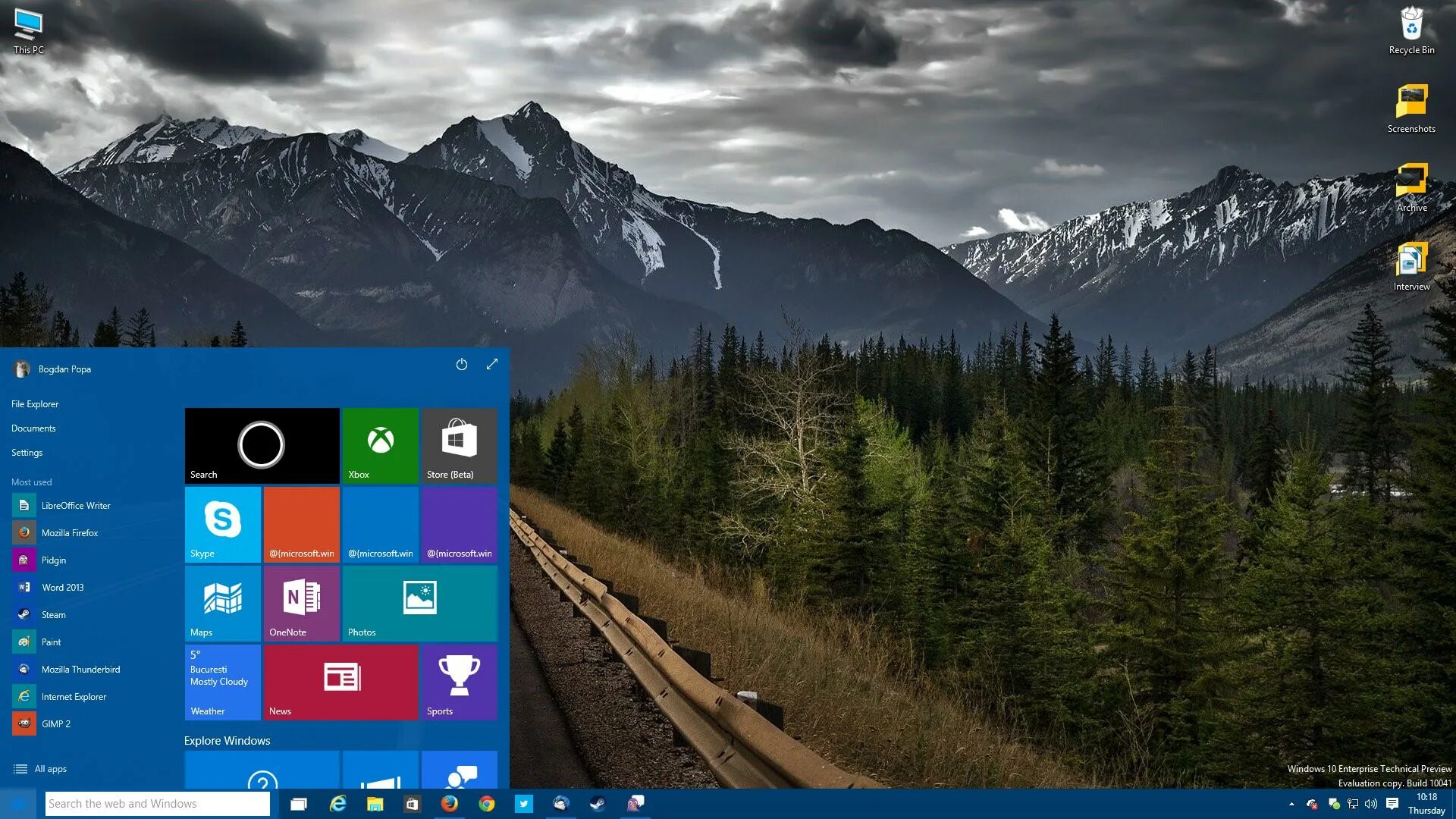
Task: Open the Recycle Bin desktop icon
Action: 1411,30
